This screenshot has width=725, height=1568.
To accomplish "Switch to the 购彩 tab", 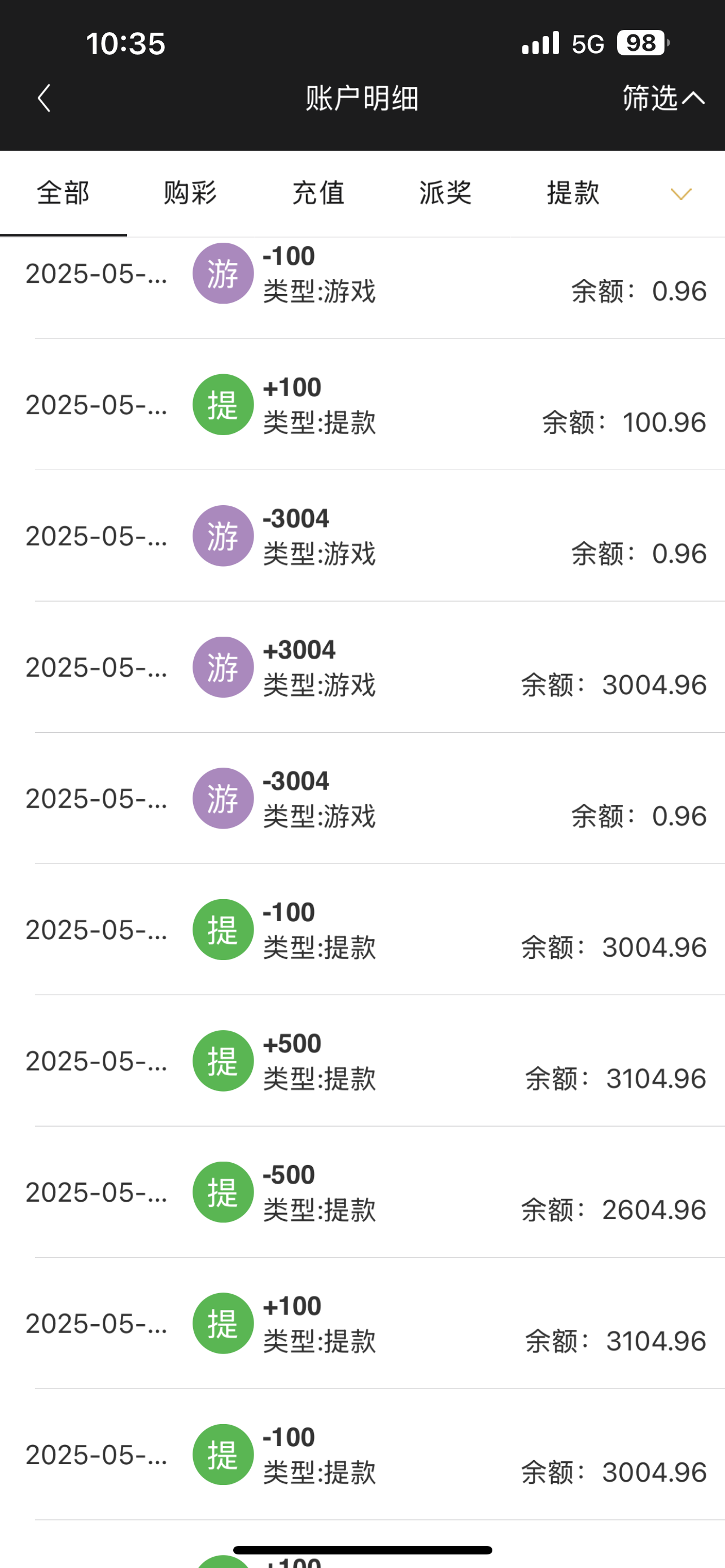I will pyautogui.click(x=190, y=194).
